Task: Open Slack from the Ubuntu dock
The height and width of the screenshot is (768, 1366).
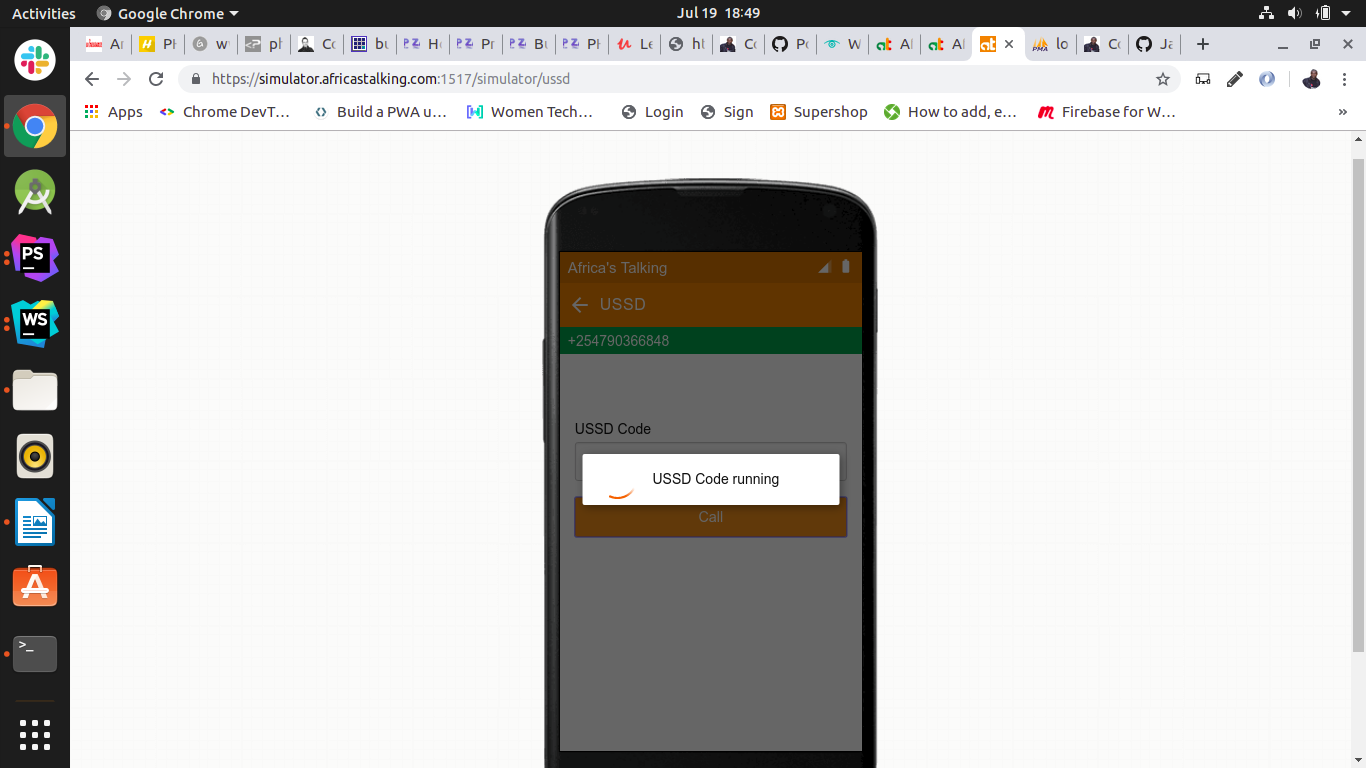Action: [35, 60]
